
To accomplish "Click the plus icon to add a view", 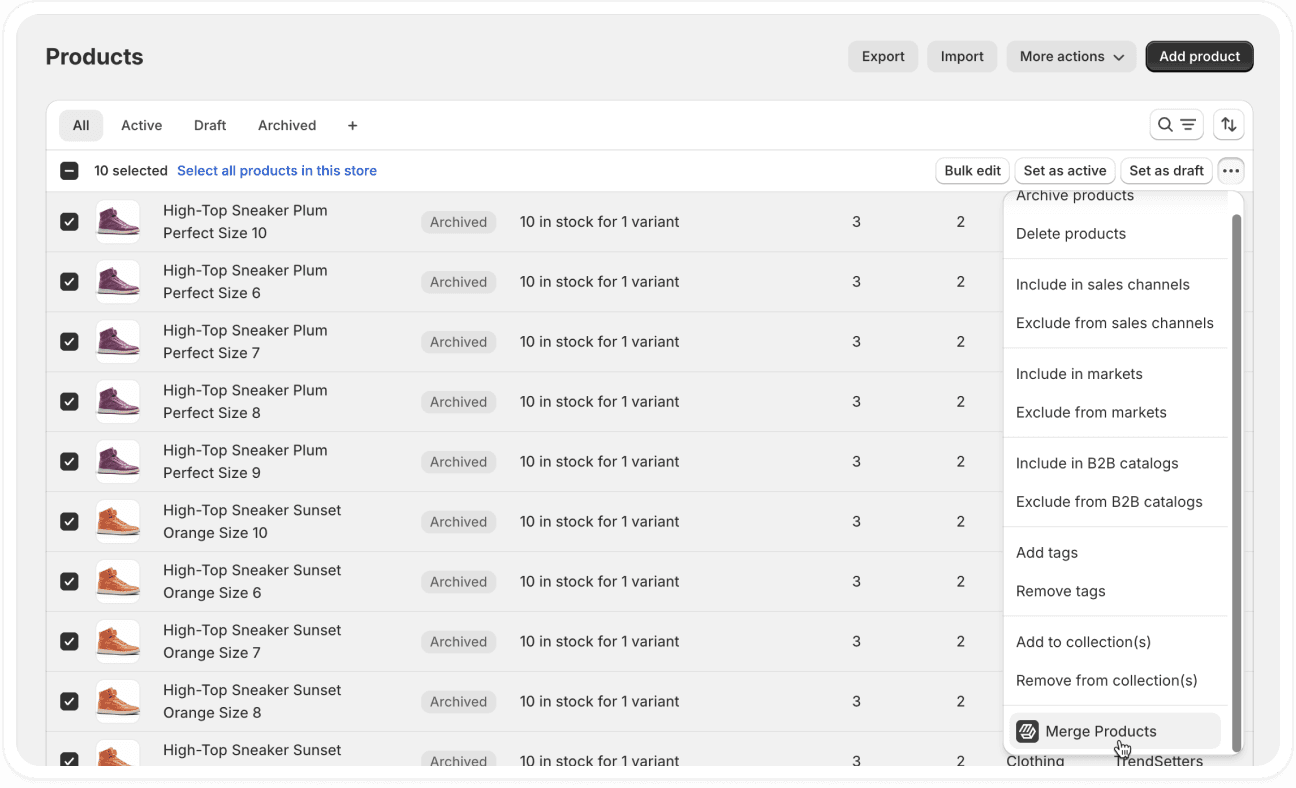I will click(x=352, y=125).
